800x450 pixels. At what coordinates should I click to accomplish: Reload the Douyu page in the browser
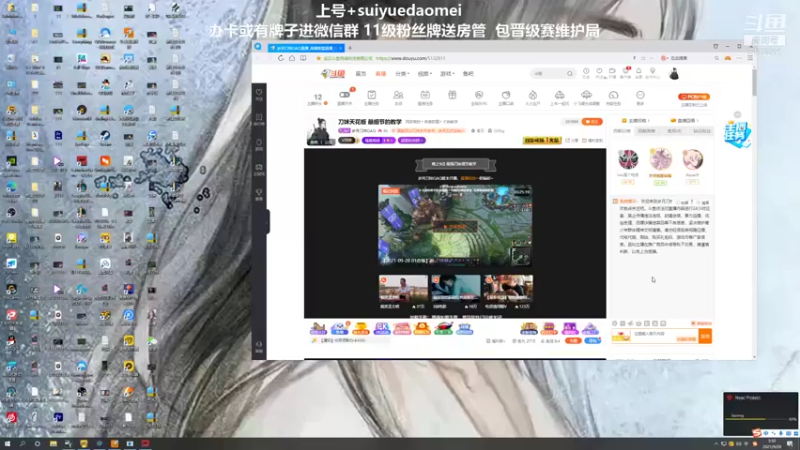[x=281, y=58]
